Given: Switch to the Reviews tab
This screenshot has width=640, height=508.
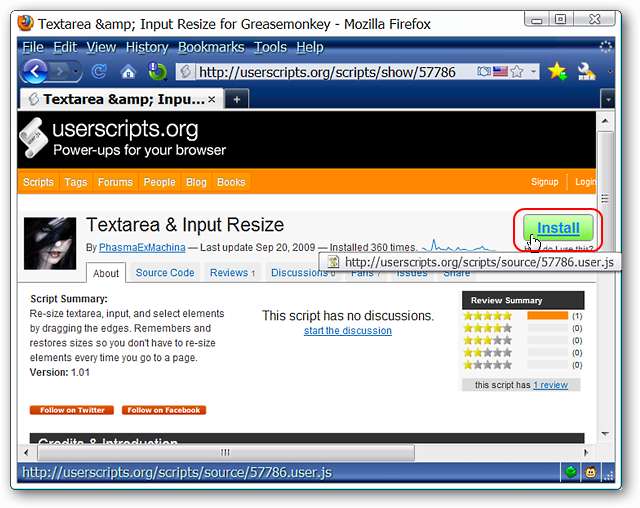Looking at the screenshot, I should click(x=232, y=273).
